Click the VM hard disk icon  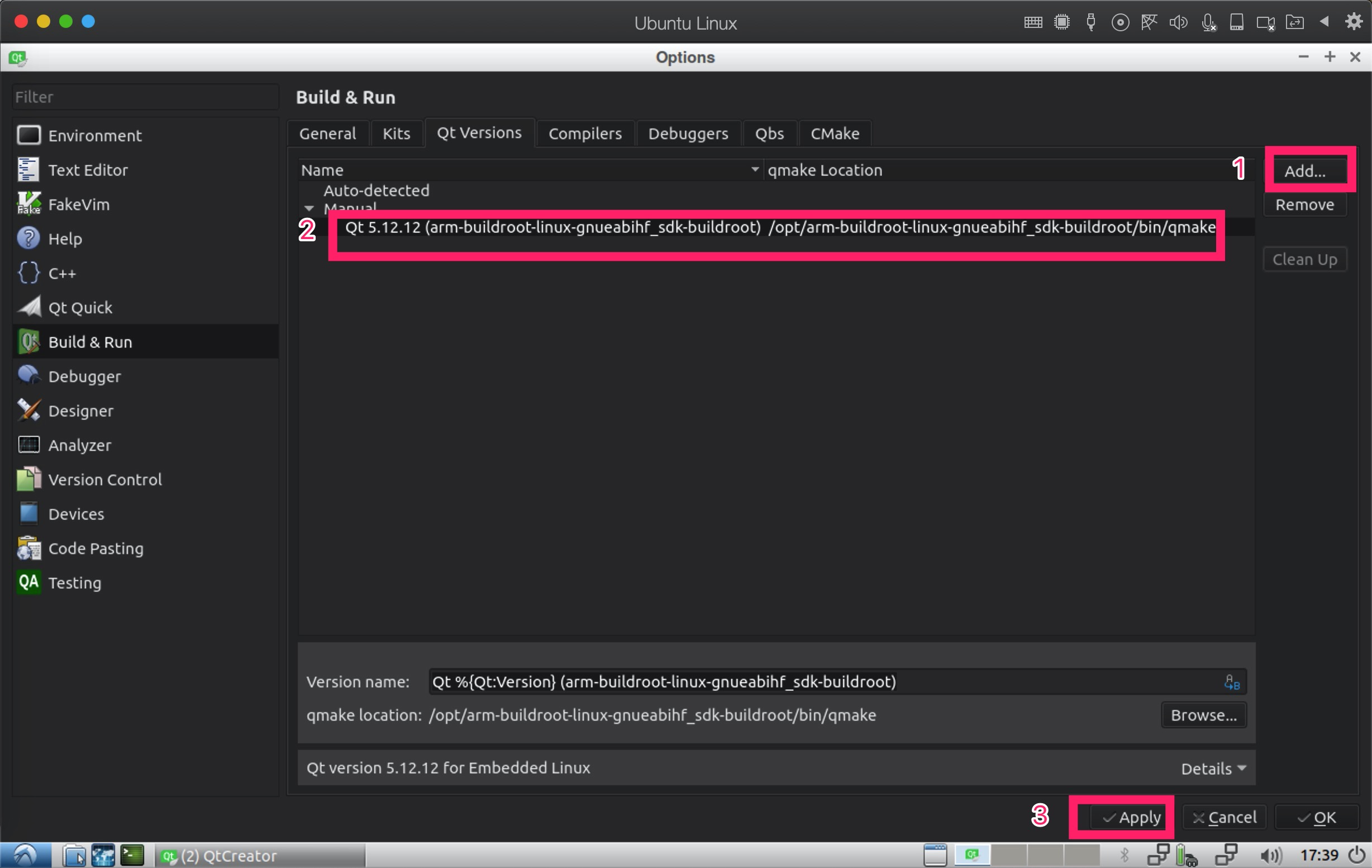click(1236, 22)
